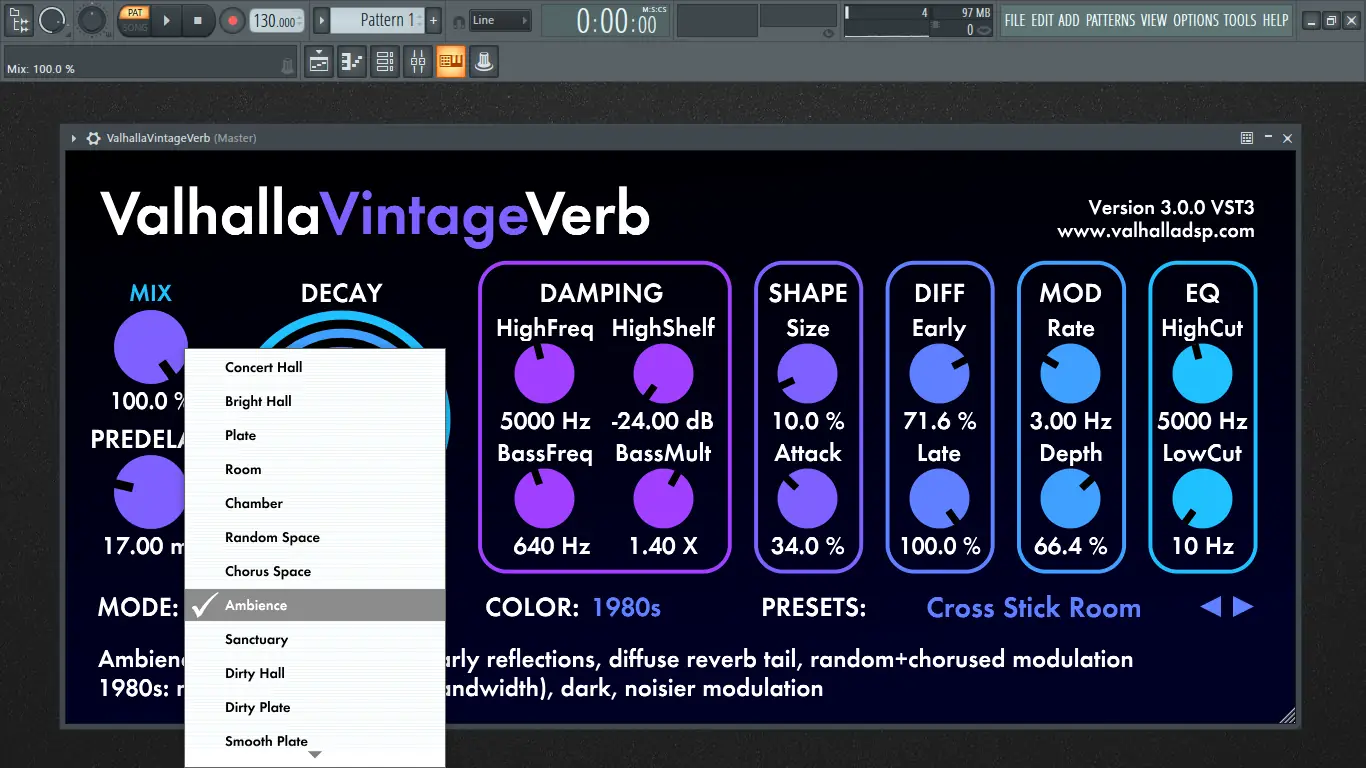Viewport: 1366px width, 768px height.
Task: Open the HELP menu
Action: pyautogui.click(x=1275, y=20)
